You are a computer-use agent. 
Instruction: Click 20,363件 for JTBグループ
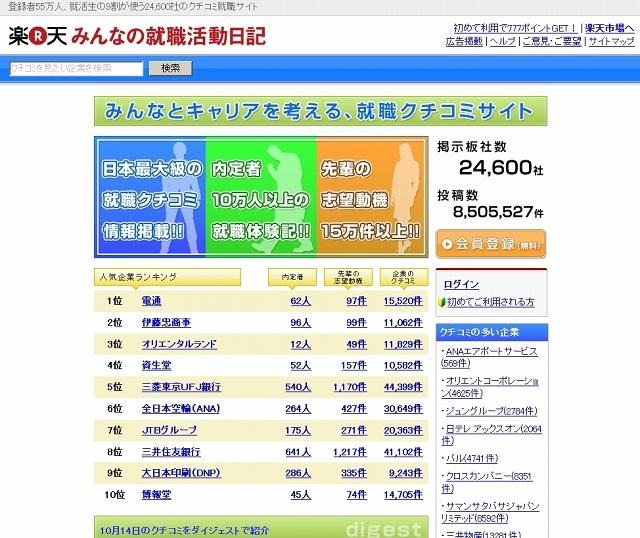403,430
